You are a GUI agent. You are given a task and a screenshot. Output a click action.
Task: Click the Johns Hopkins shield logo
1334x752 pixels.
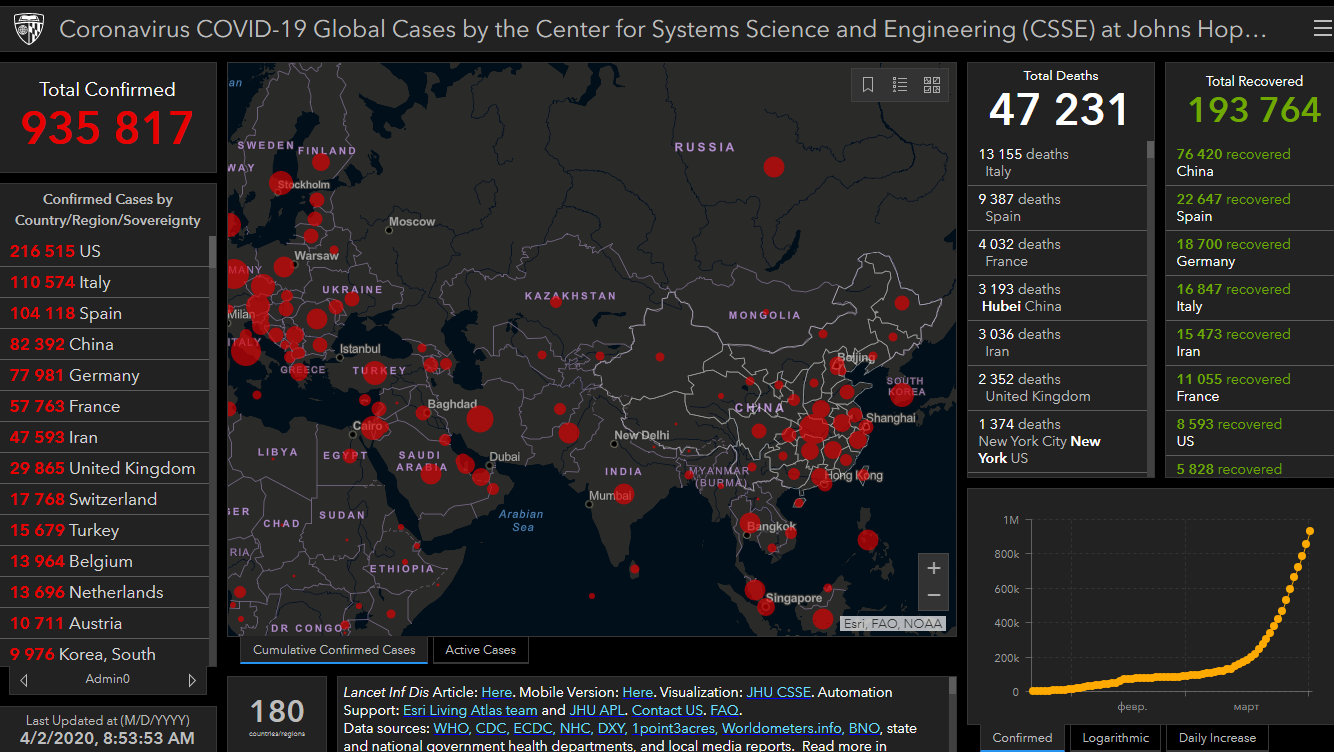[28, 30]
